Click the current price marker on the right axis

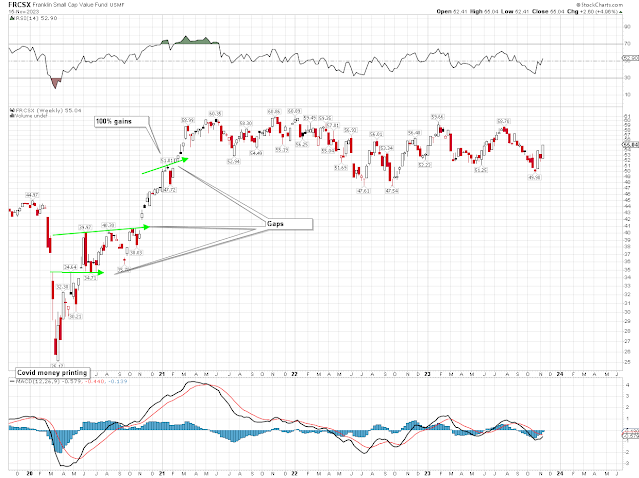pyautogui.click(x=631, y=145)
